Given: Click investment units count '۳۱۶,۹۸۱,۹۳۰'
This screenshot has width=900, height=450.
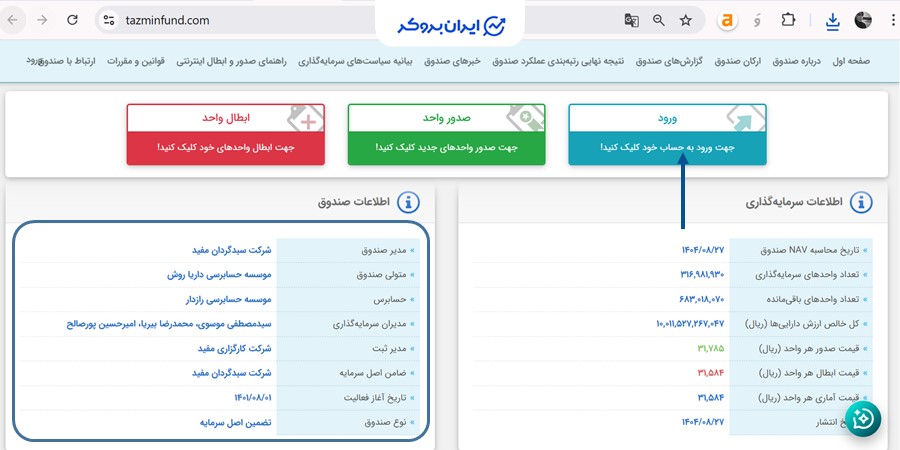Looking at the screenshot, I should [x=701, y=275].
